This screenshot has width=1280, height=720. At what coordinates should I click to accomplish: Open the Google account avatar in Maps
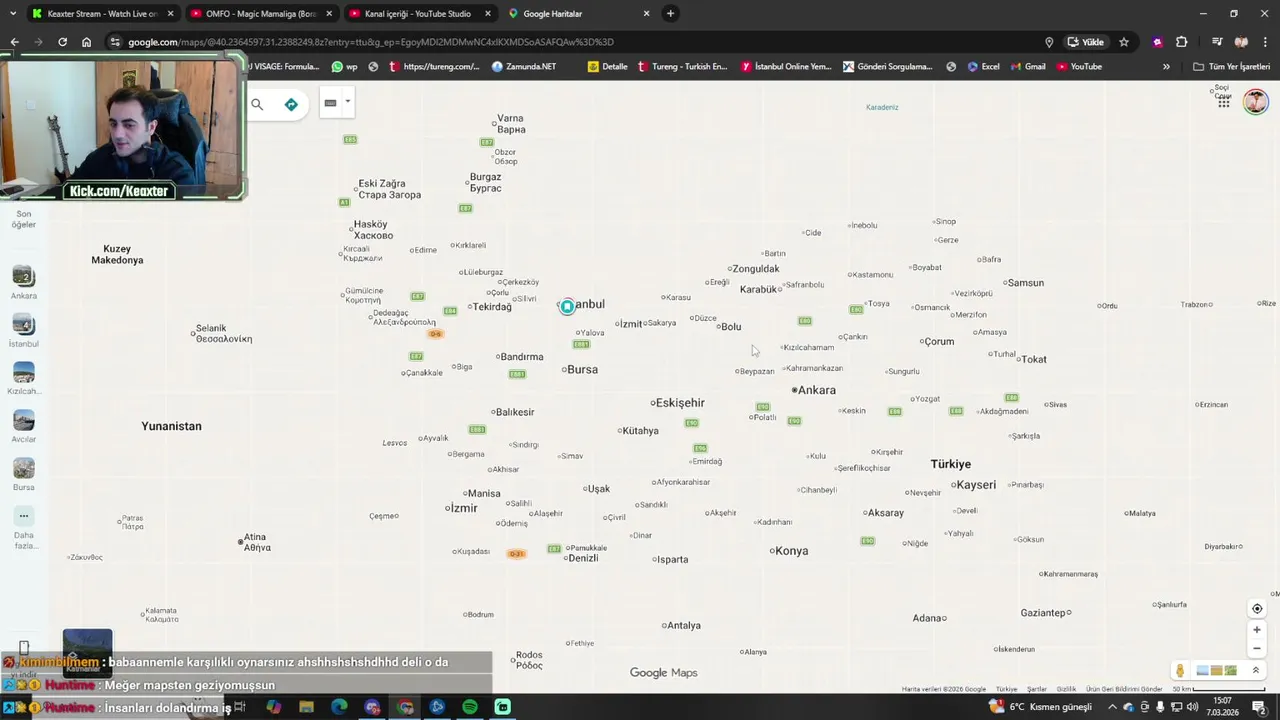[1256, 102]
